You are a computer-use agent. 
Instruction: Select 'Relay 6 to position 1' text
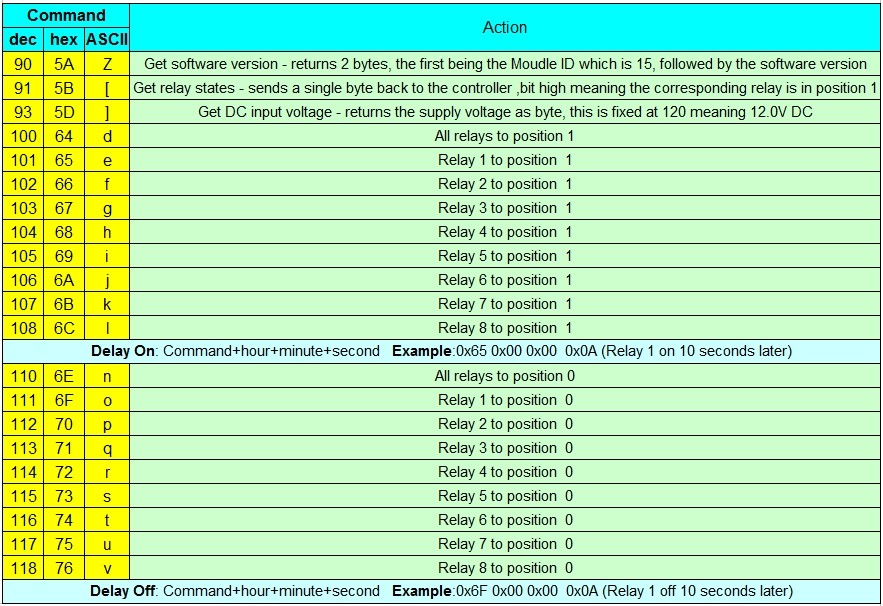pyautogui.click(x=505, y=280)
